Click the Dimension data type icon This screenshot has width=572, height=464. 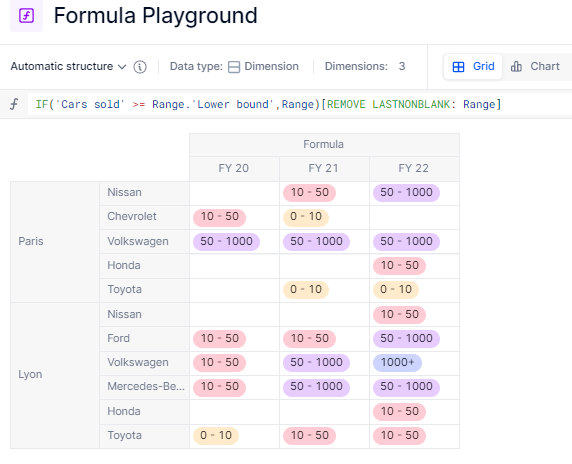tap(234, 67)
